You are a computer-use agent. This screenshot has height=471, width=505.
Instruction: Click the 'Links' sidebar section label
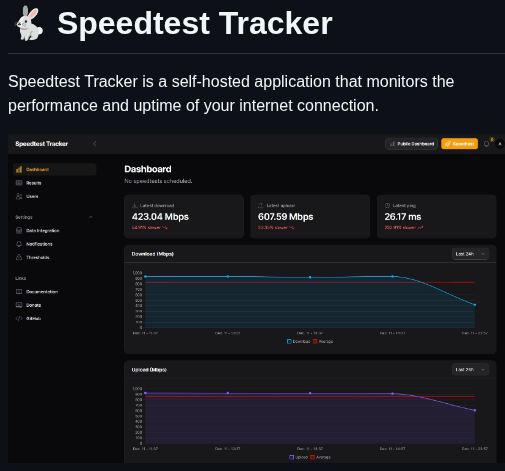click(x=21, y=278)
